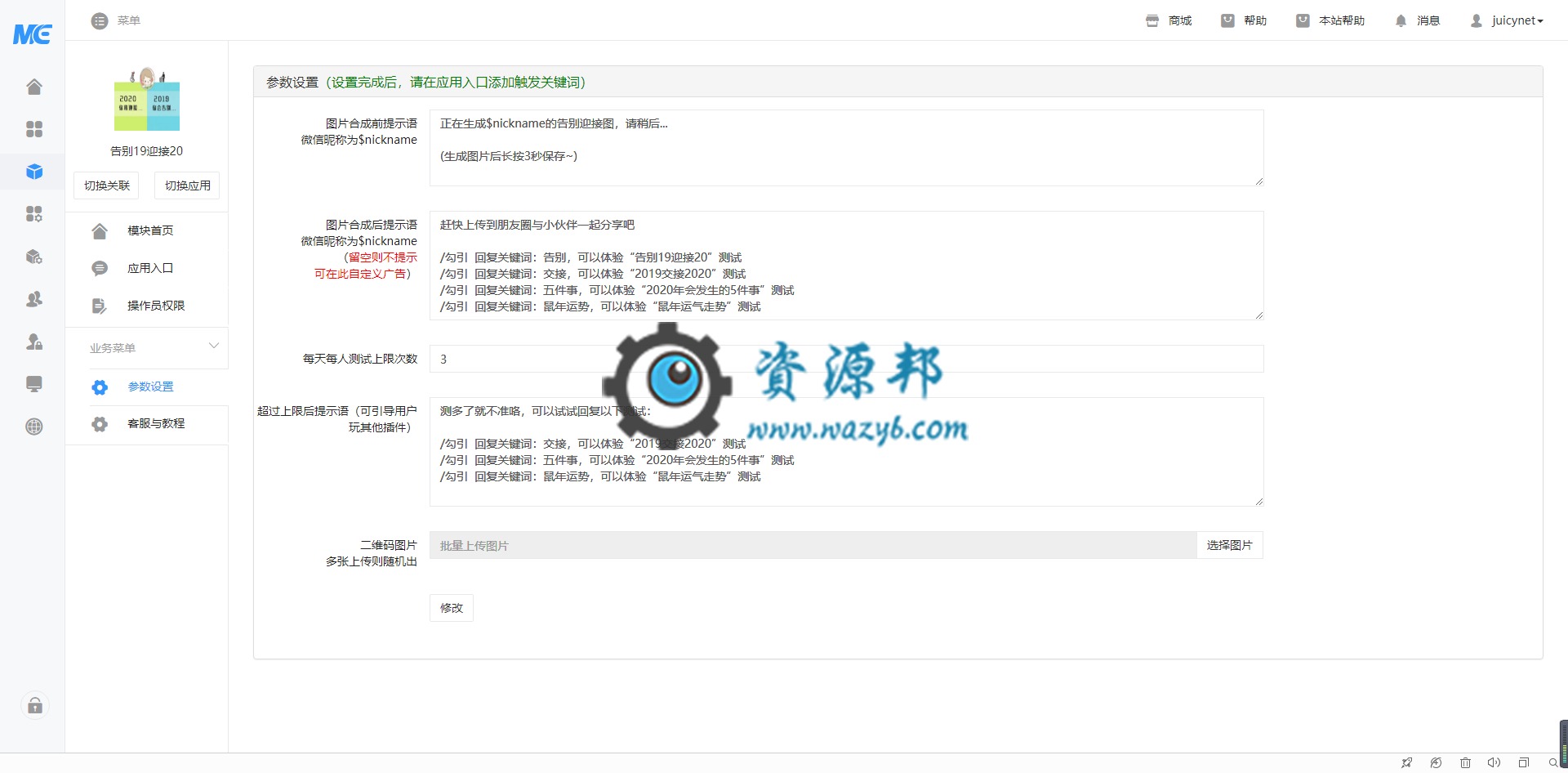Open 操作员权限 menu item
The image size is (1568, 773).
coord(156,306)
